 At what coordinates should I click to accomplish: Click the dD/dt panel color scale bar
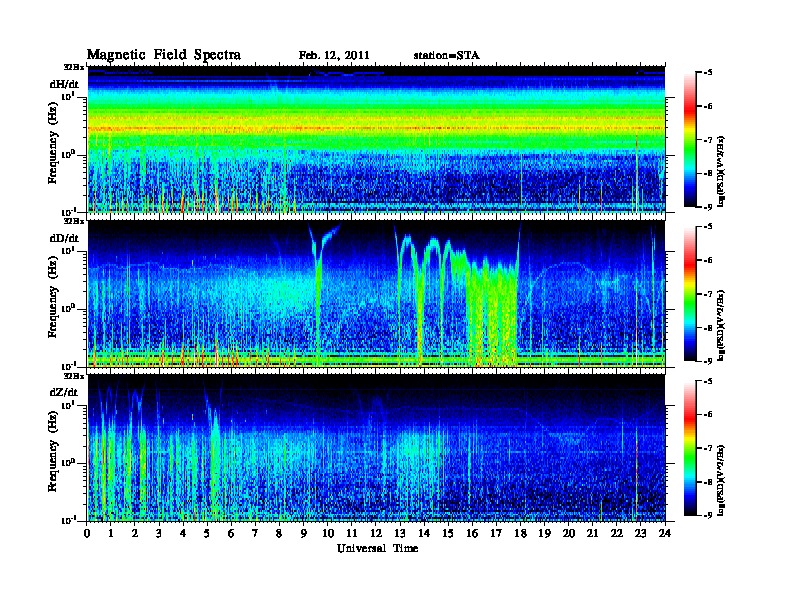click(690, 294)
